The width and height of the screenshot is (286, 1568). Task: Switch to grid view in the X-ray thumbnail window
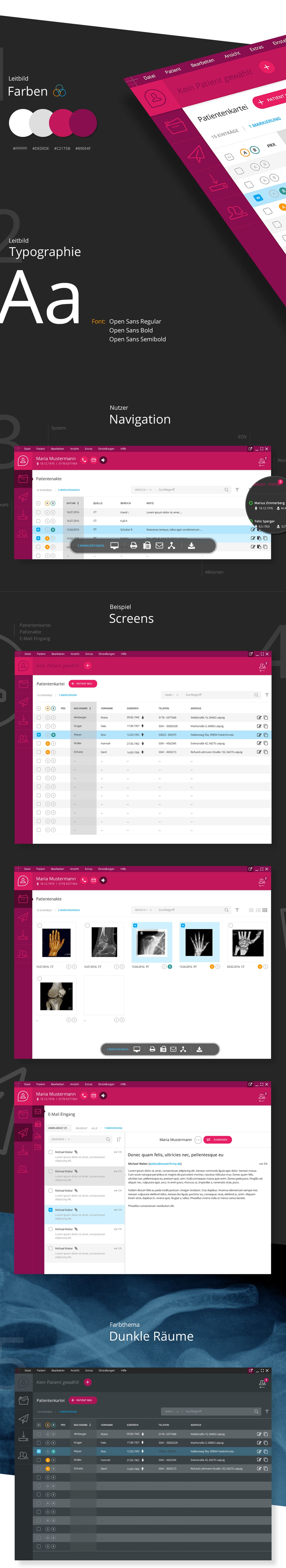coord(265,910)
